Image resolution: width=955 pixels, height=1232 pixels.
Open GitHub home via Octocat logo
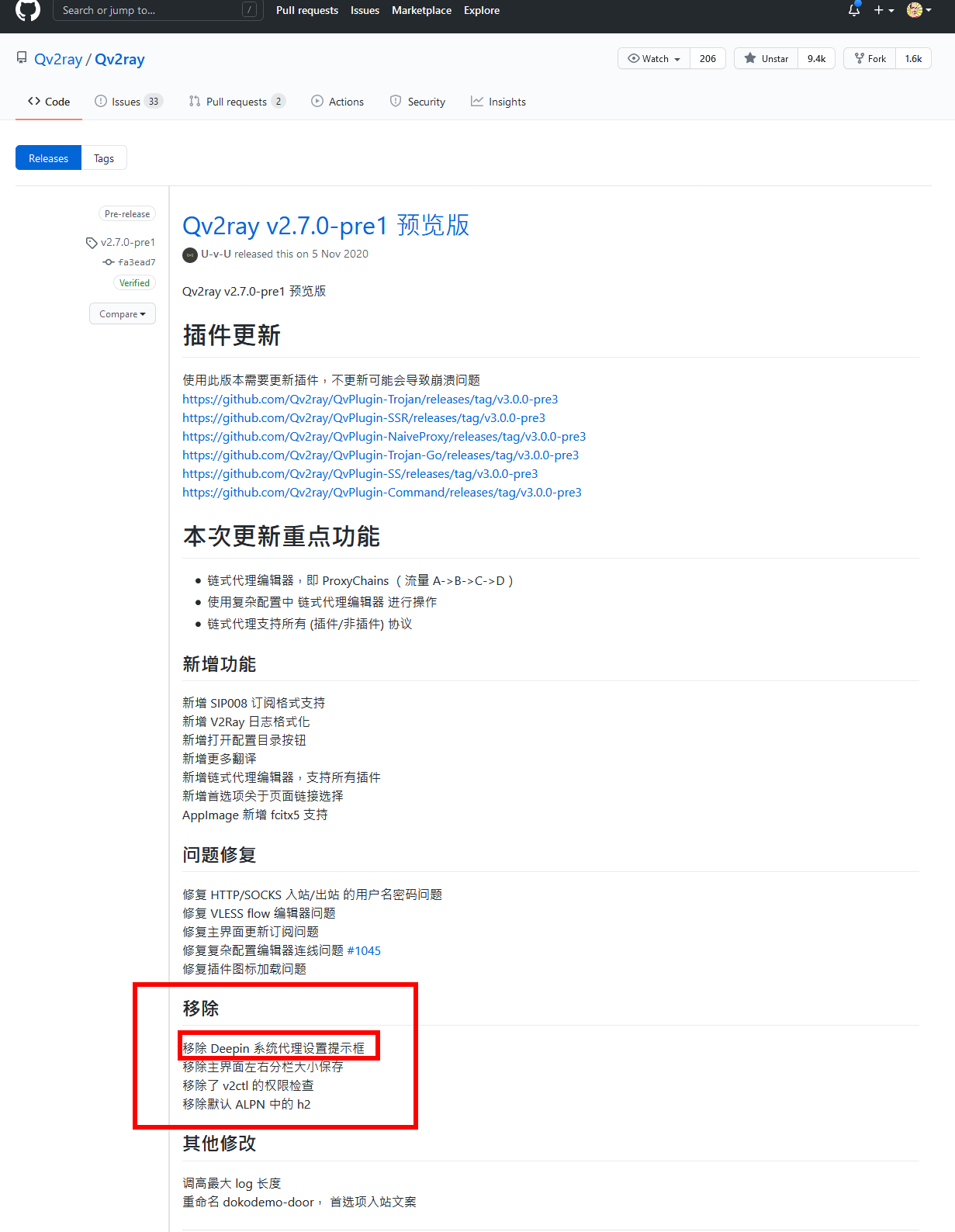coord(28,10)
